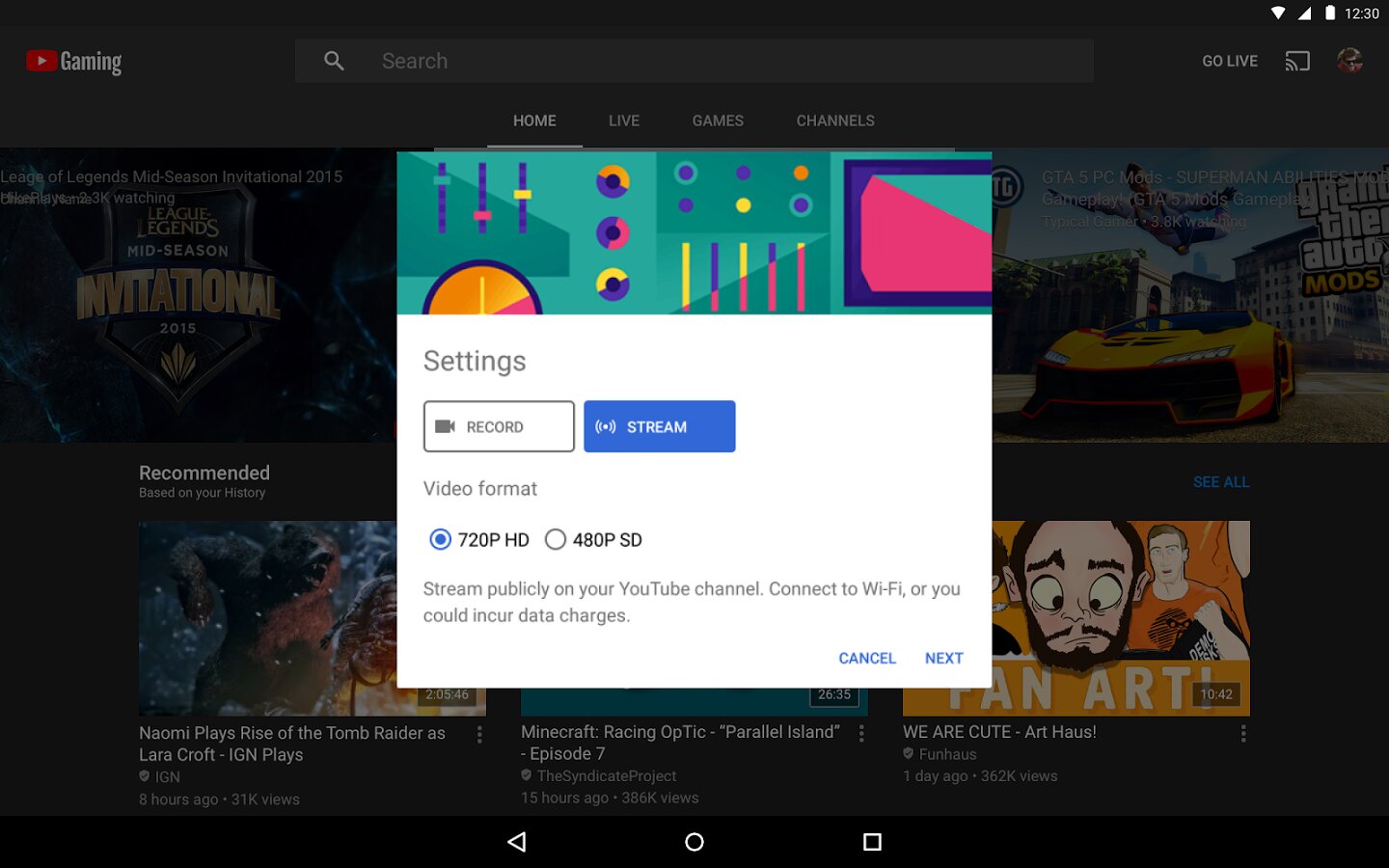Select the 480P SD radio button
Screen dimensions: 1389x868
click(556, 540)
